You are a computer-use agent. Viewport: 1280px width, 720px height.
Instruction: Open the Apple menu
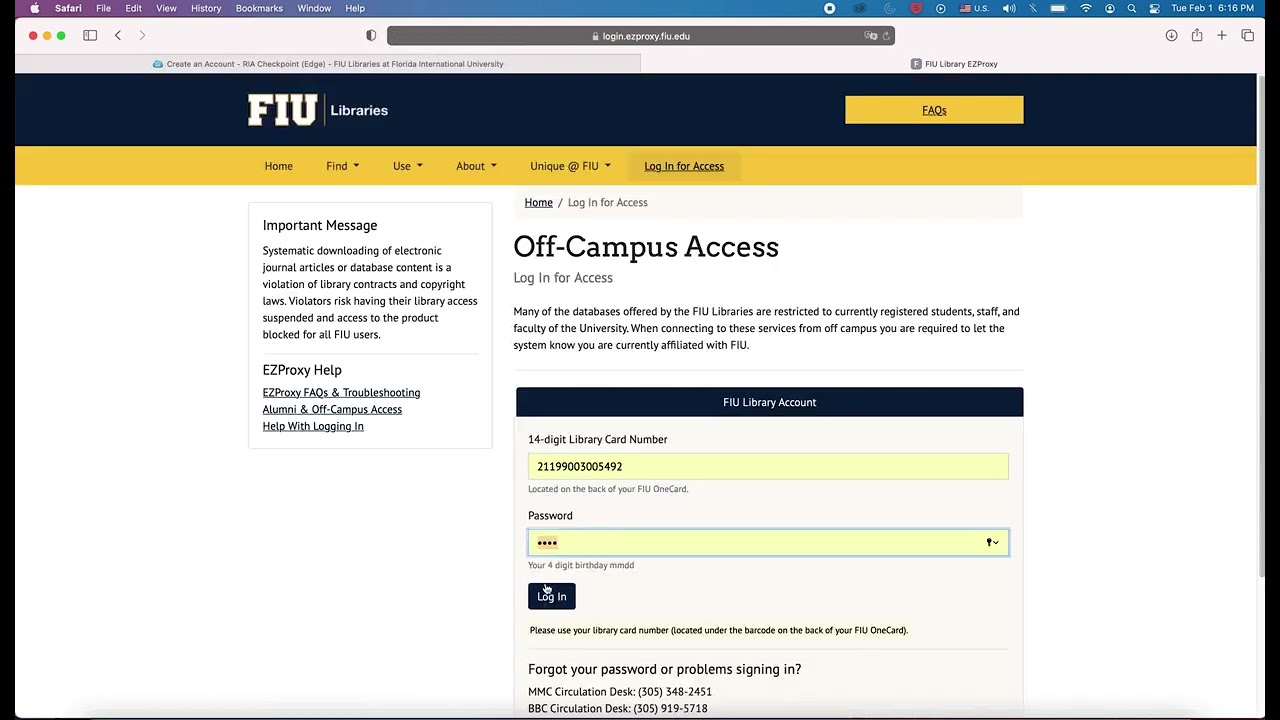click(34, 8)
